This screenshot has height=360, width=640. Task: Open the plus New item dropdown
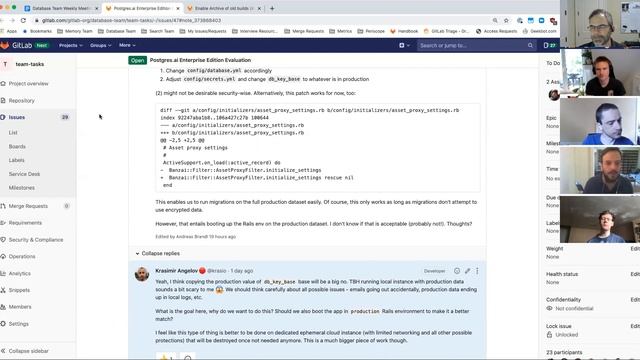(404, 45)
